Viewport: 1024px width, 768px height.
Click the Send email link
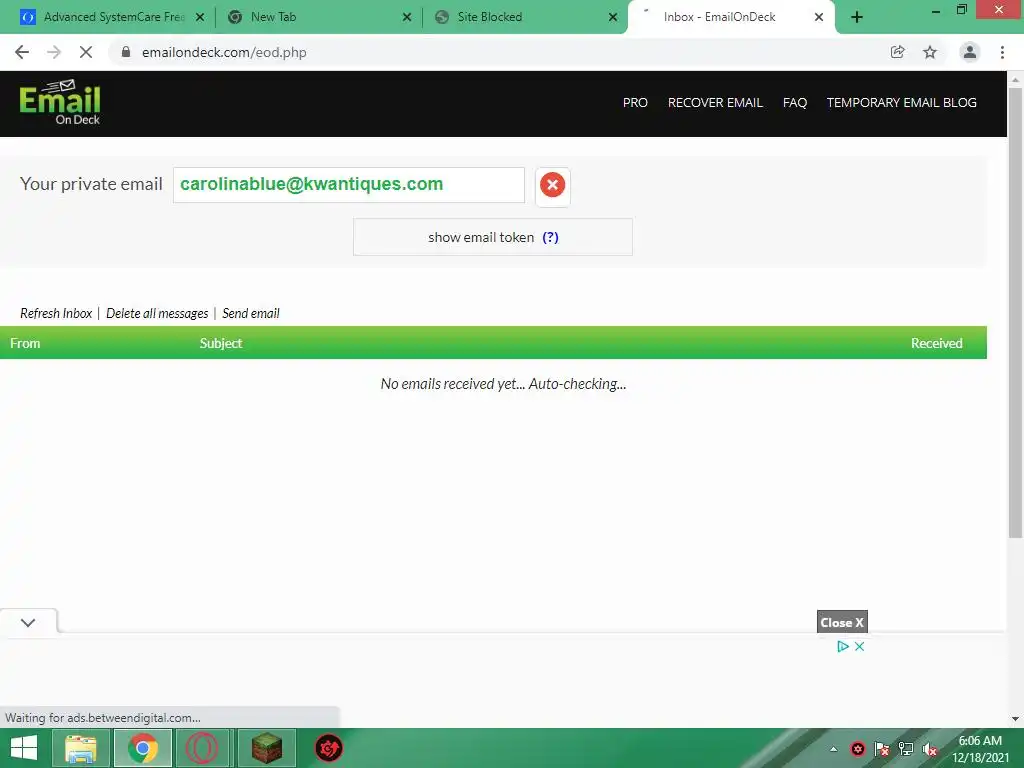click(x=251, y=313)
